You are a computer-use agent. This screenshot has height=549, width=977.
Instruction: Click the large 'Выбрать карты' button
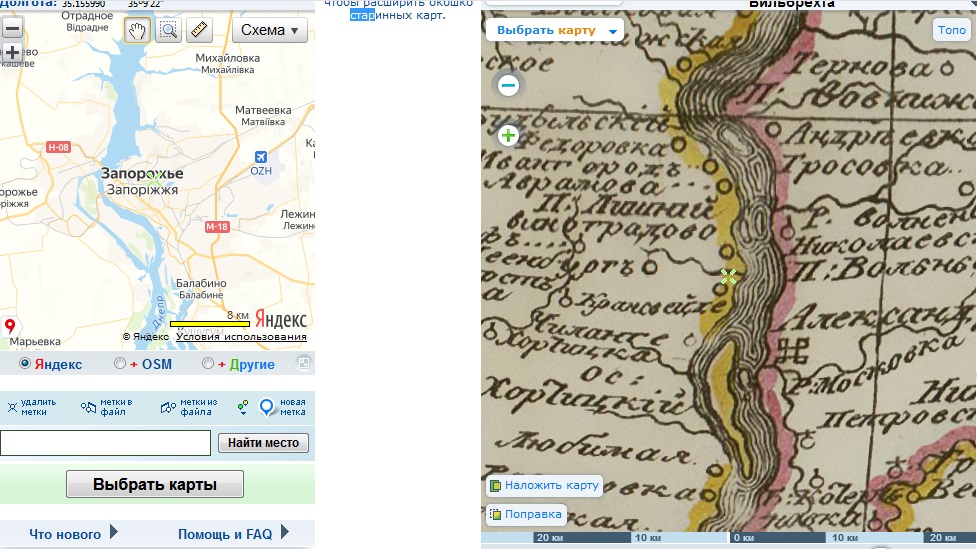click(155, 484)
